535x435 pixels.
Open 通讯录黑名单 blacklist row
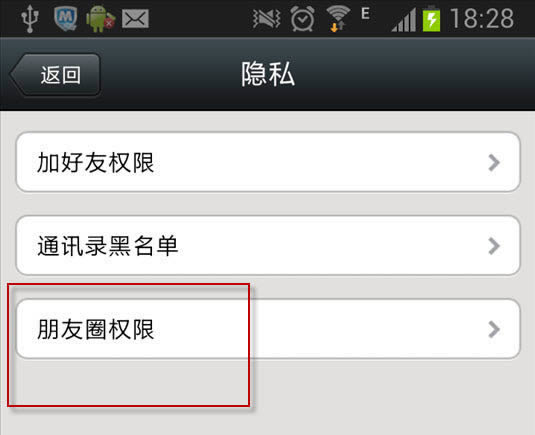point(268,245)
